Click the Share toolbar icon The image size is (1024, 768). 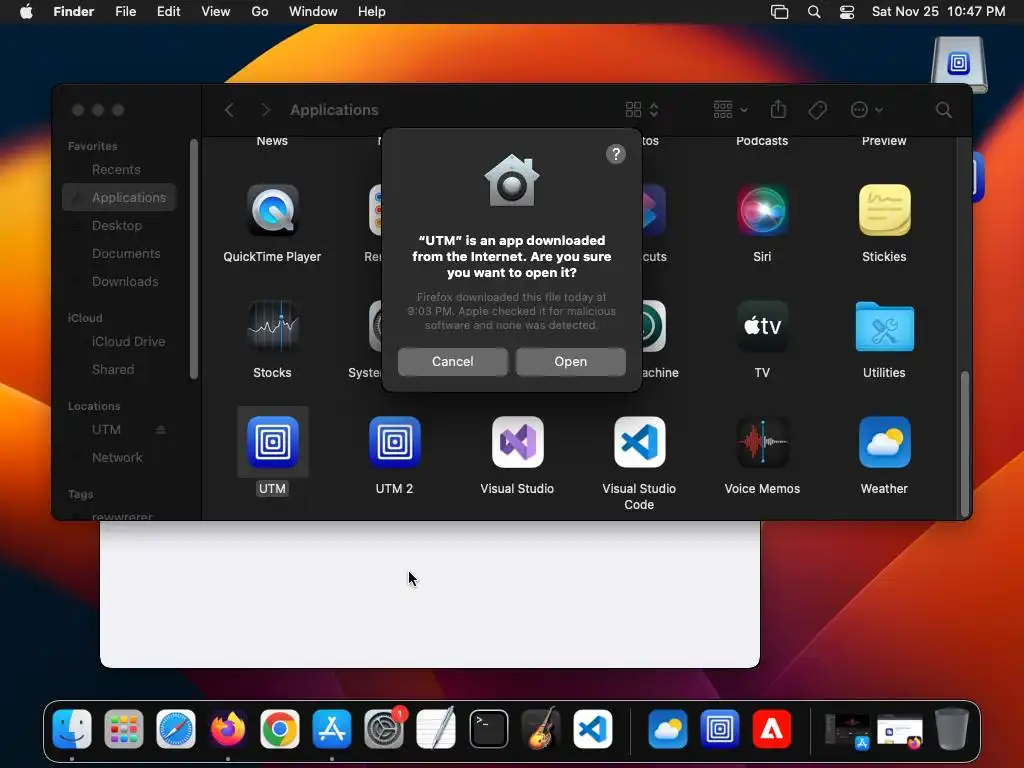[778, 110]
